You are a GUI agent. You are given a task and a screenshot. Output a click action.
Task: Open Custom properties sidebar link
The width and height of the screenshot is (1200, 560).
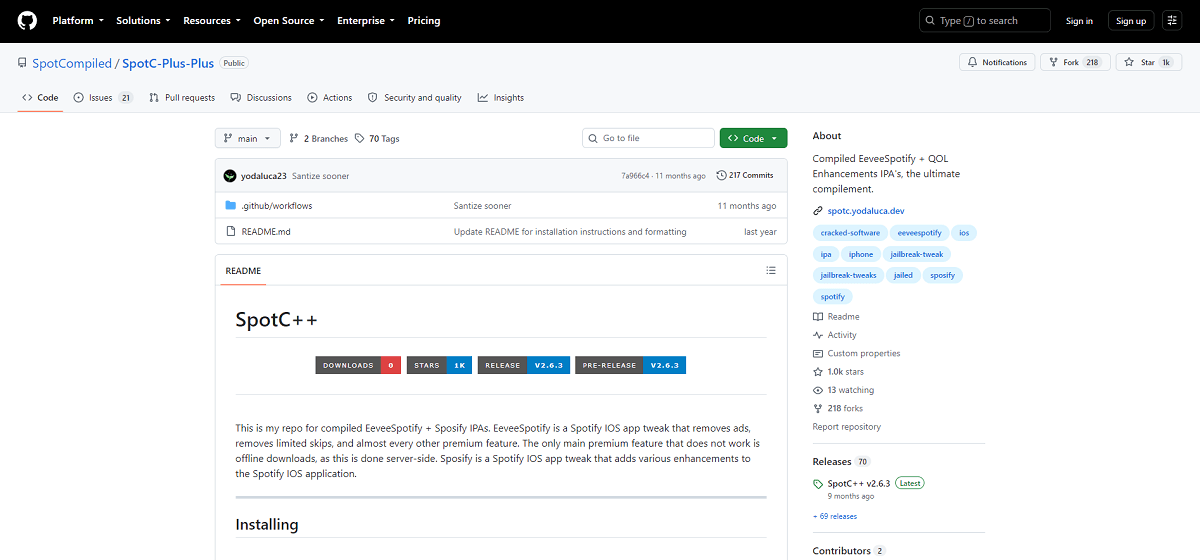click(x=856, y=353)
